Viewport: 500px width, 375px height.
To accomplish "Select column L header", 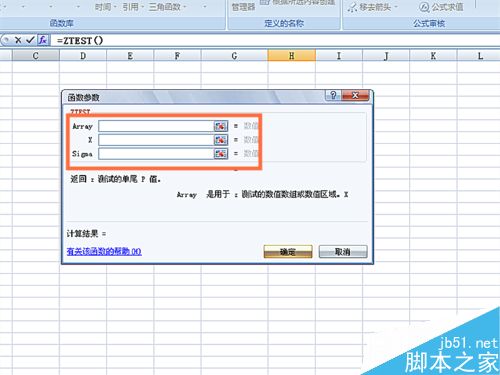I will [480, 56].
